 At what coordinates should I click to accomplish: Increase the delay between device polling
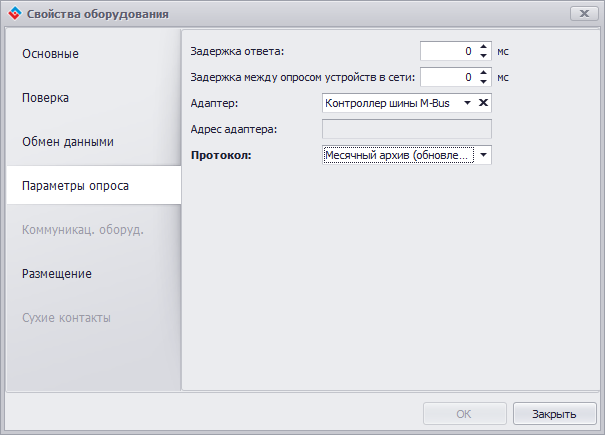point(484,72)
